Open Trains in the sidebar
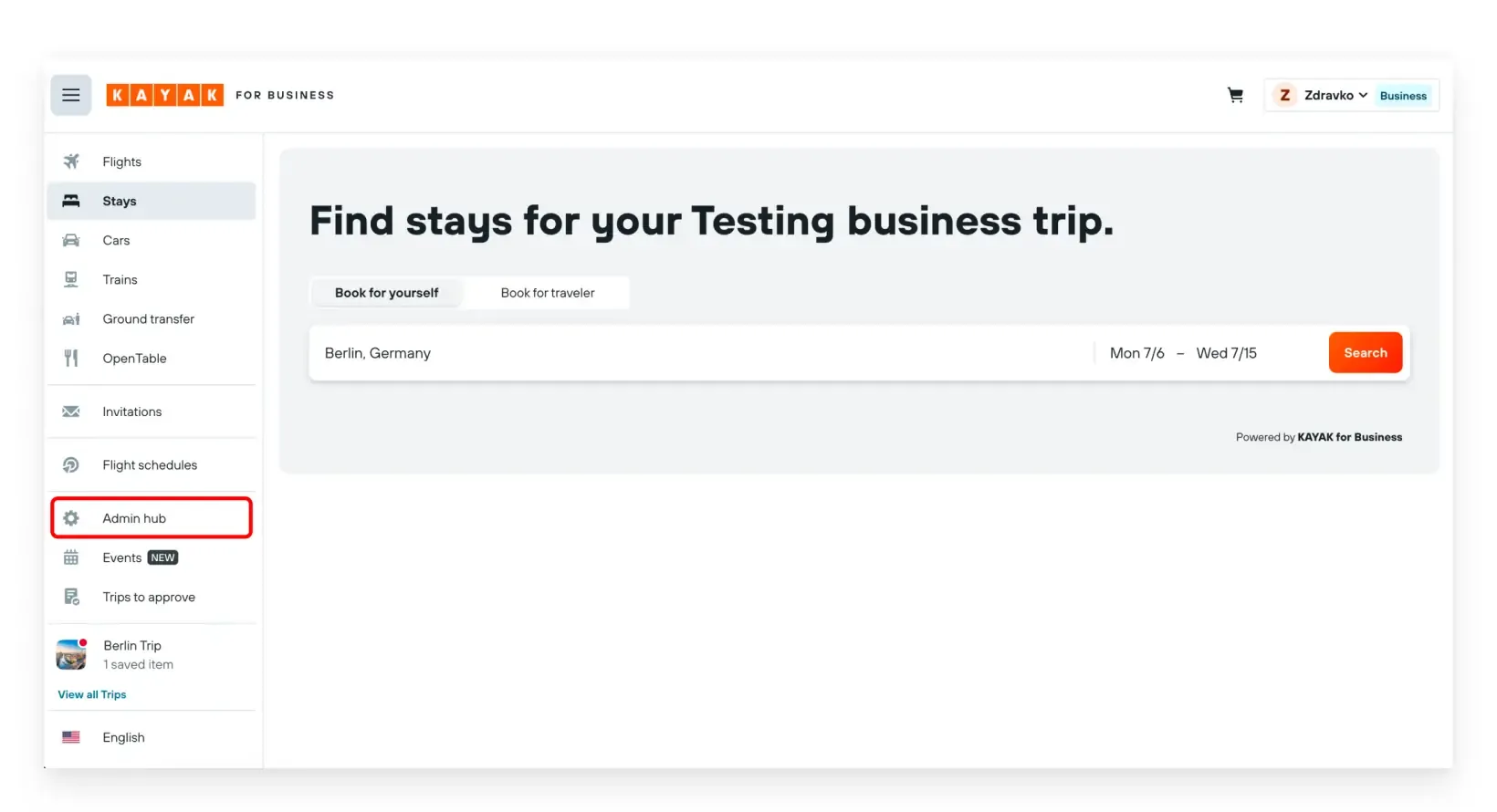Screen dimensions: 1497x812 click(x=152, y=279)
